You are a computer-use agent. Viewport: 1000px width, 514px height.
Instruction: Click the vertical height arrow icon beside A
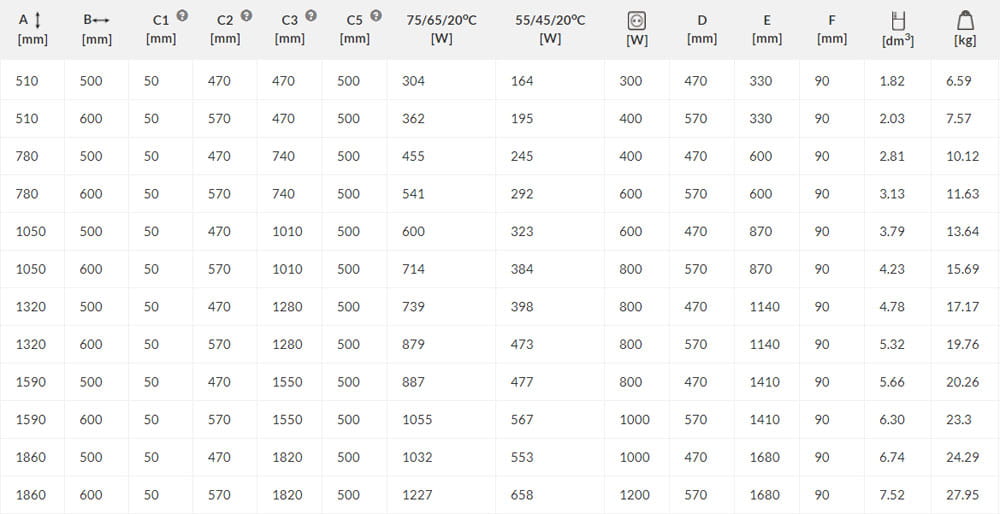[x=37, y=19]
